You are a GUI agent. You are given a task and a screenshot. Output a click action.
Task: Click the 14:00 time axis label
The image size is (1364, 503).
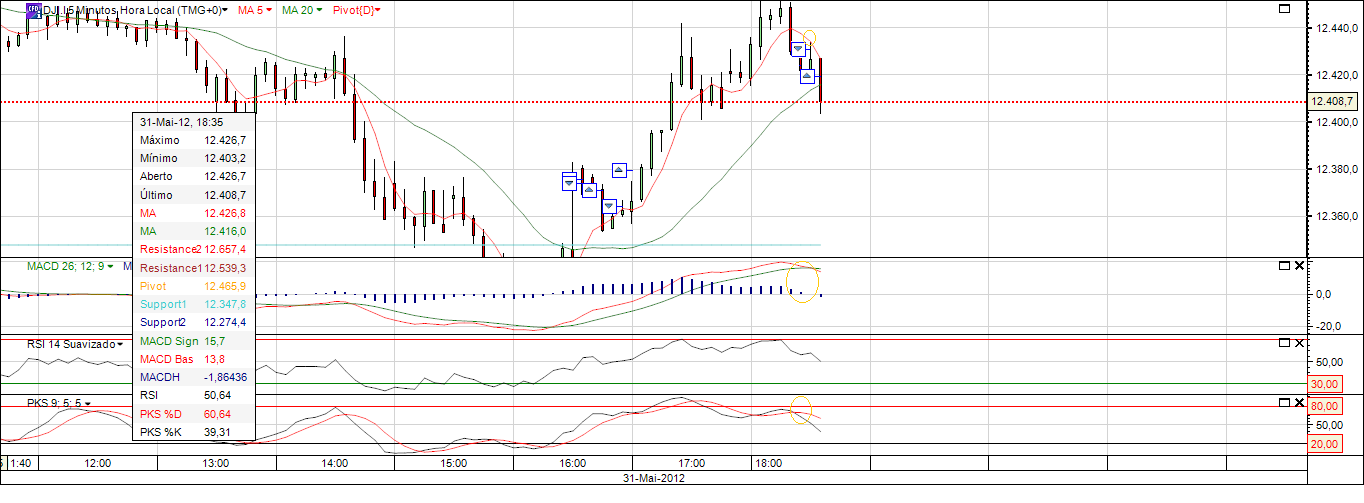point(335,464)
